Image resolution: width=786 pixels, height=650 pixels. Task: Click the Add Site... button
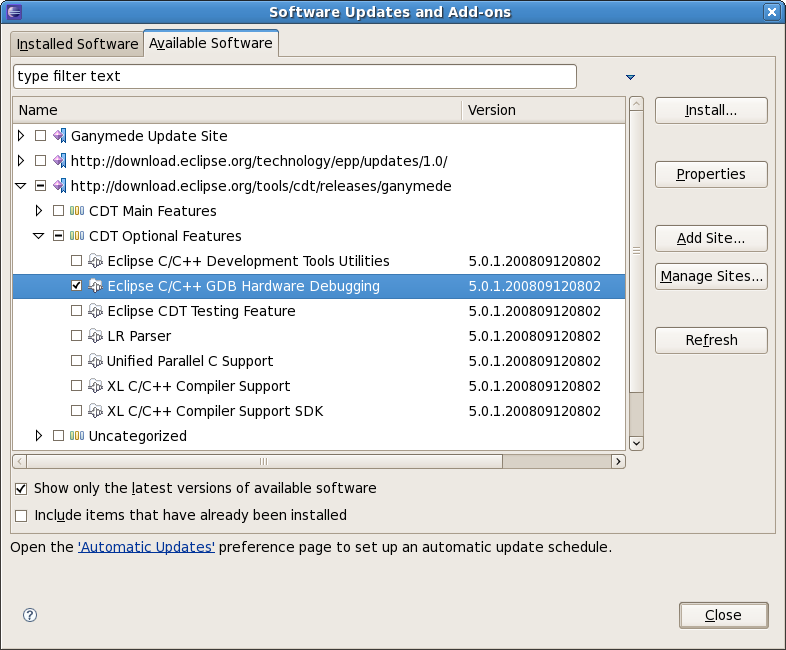[x=711, y=238]
